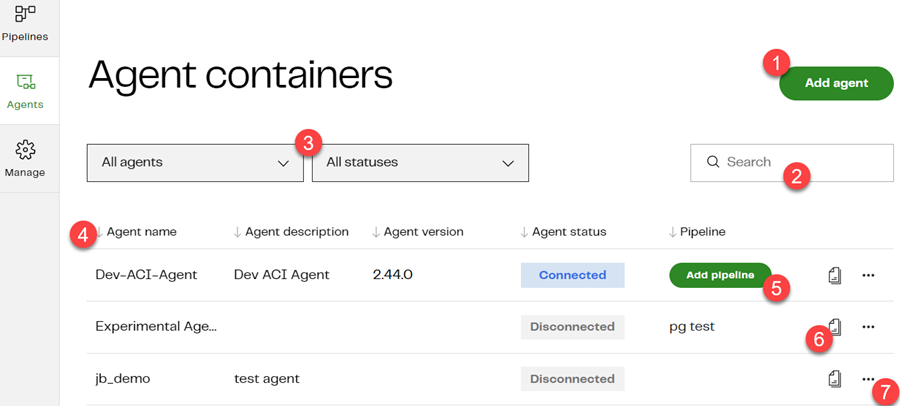Open more options for Experimental Agent row
The image size is (900, 406).
868,327
